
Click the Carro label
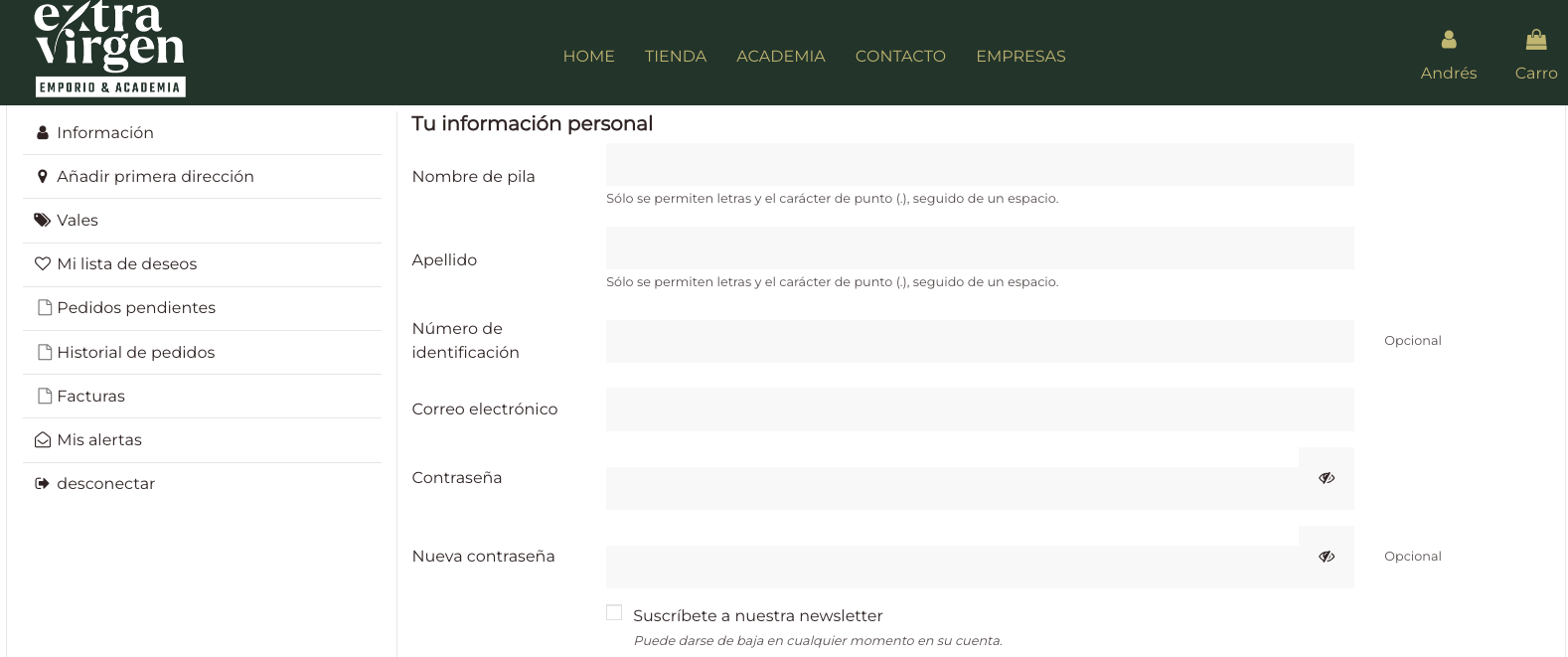[1536, 73]
